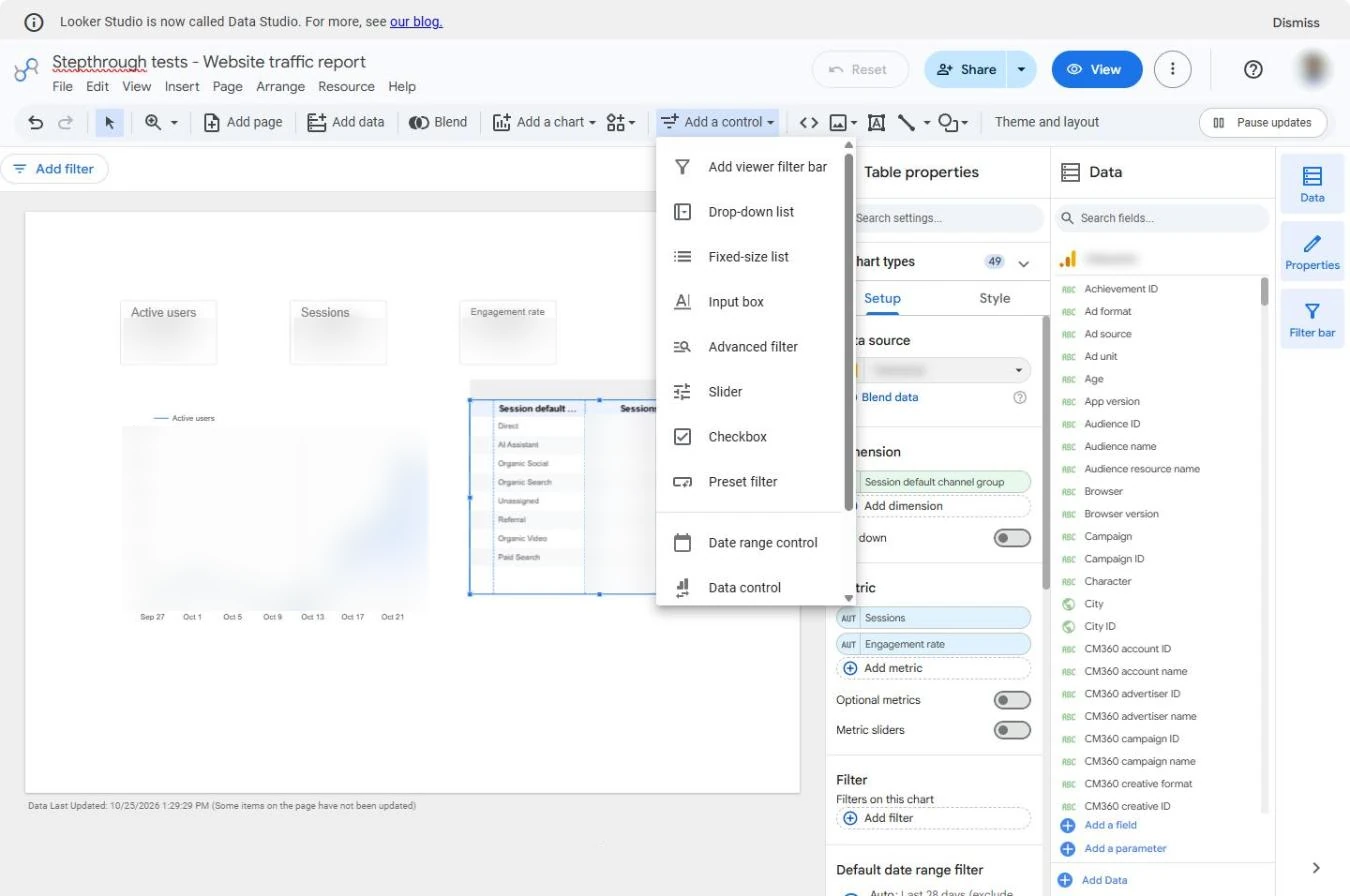Click Add data in toolbar
This screenshot has width=1350, height=896.
[345, 122]
